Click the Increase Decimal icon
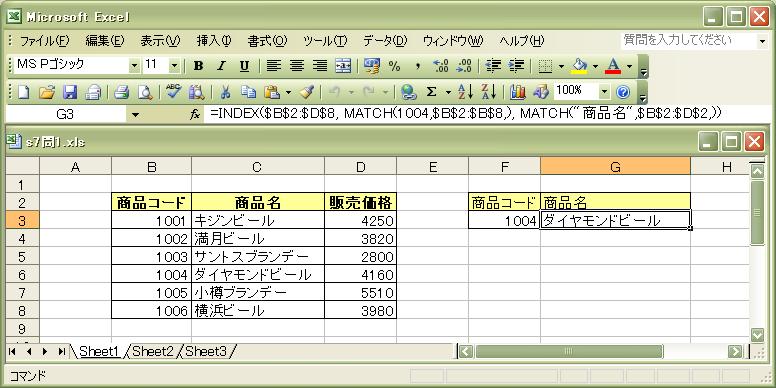Screen dimensions: 776x388 click(x=440, y=66)
